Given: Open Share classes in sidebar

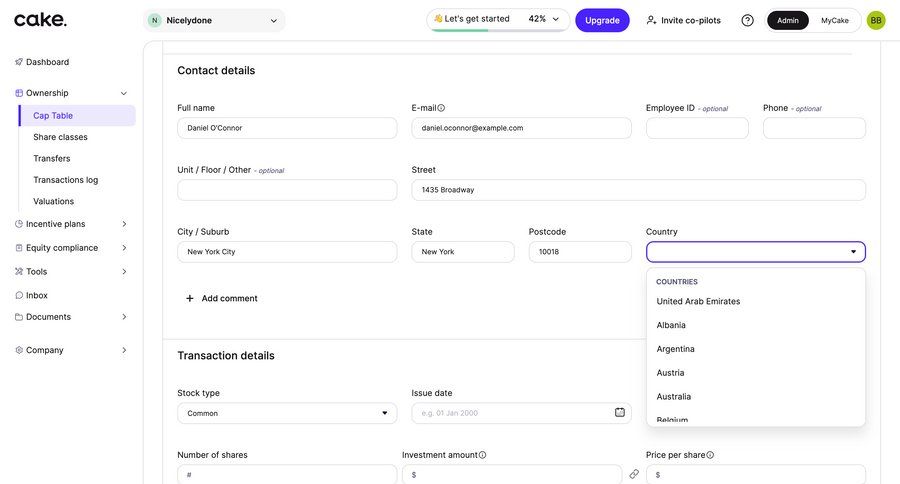Looking at the screenshot, I should (60, 137).
